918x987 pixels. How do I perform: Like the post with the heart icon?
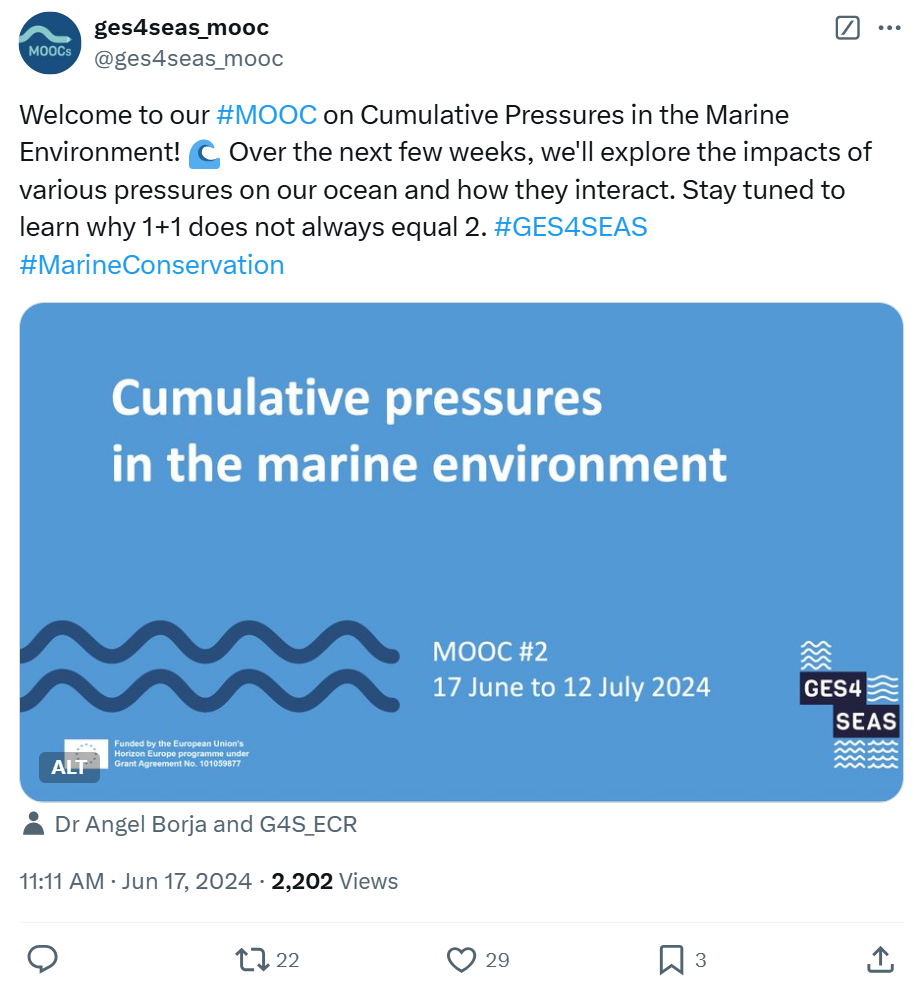tap(460, 960)
